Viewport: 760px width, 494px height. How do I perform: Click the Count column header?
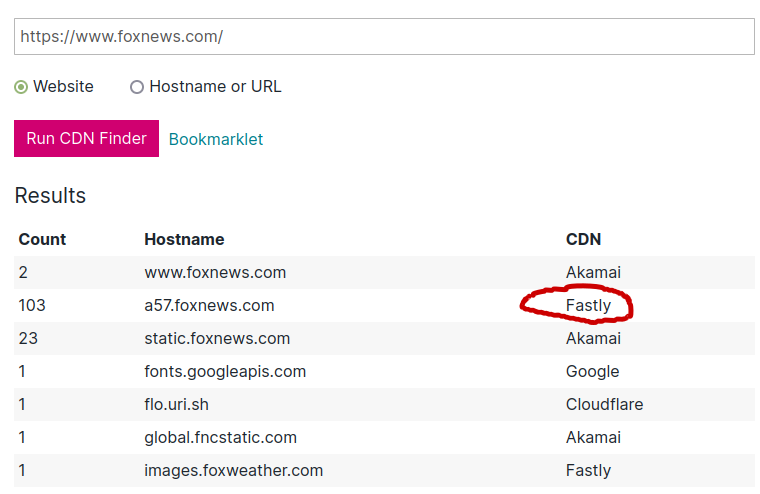tap(42, 239)
